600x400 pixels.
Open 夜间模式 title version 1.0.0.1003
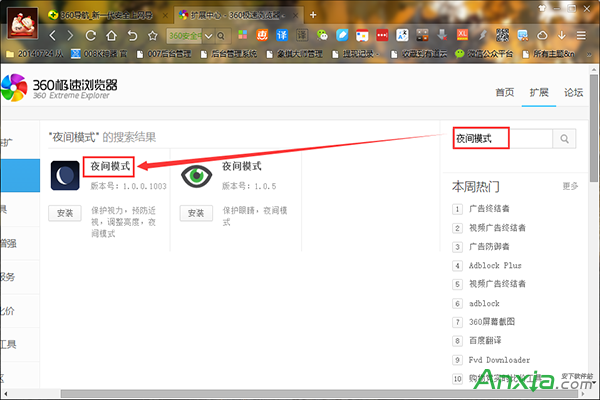click(x=110, y=167)
